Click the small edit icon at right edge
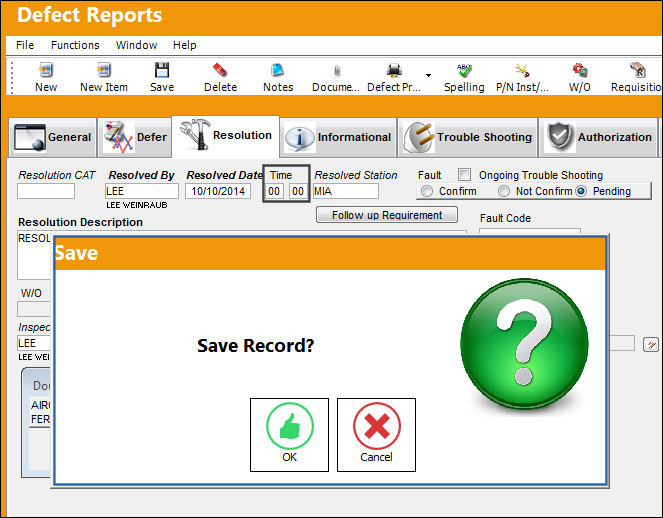The height and width of the screenshot is (518, 663). click(x=651, y=345)
